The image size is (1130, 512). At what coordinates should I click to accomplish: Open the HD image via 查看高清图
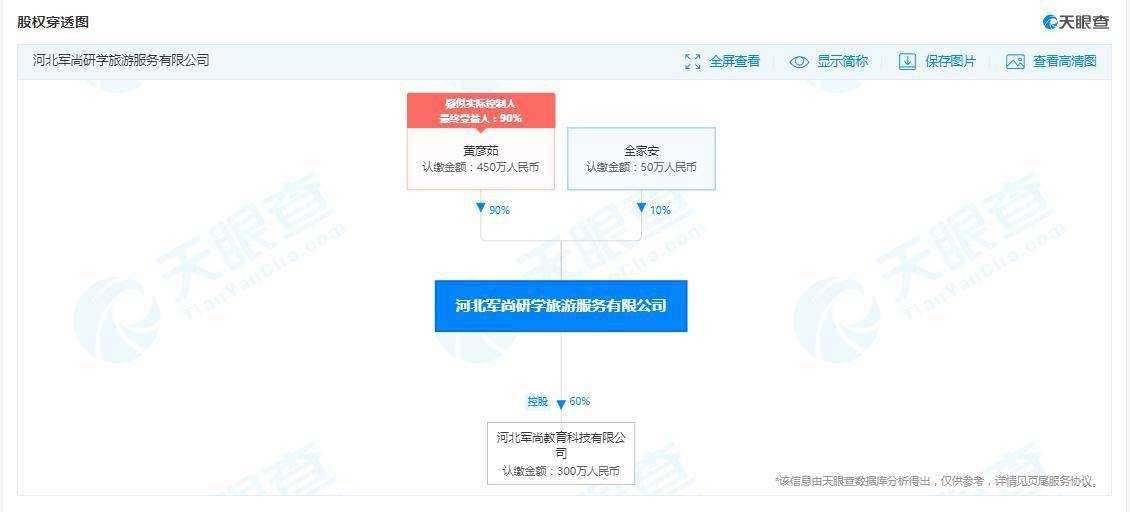pos(1064,62)
